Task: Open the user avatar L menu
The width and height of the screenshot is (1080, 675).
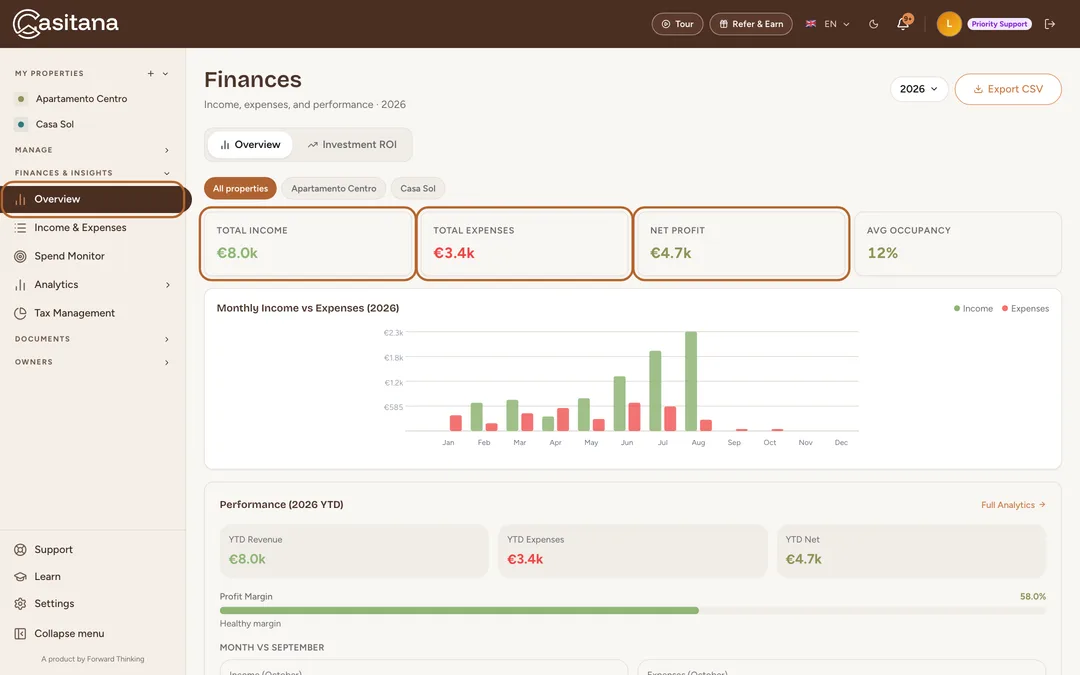Action: (948, 24)
